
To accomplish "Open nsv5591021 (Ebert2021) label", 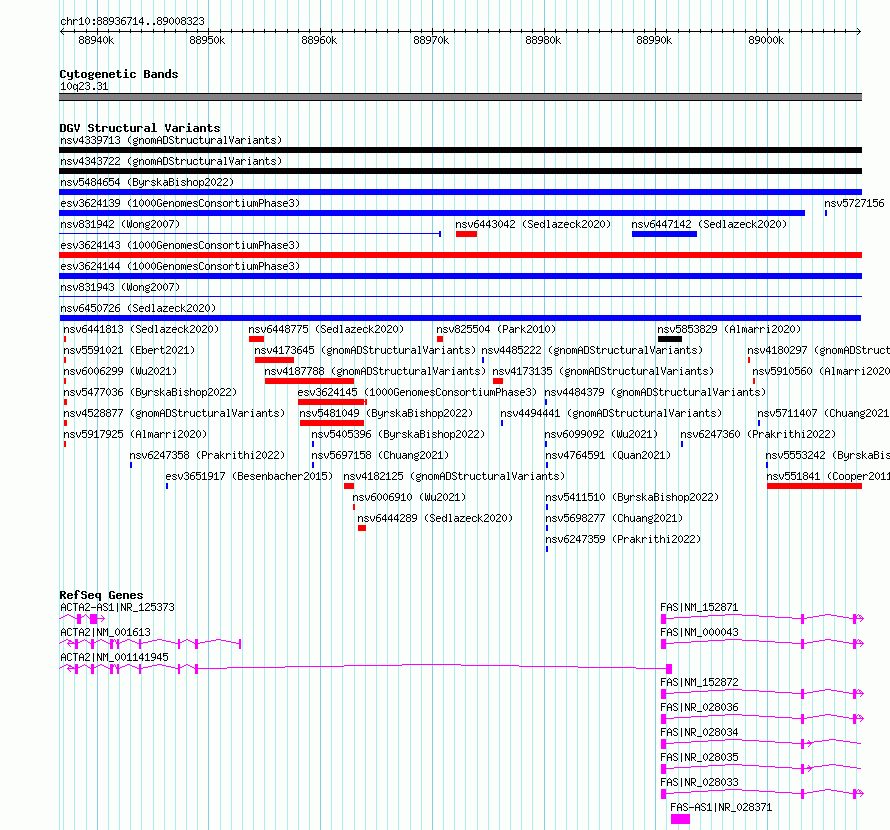I will pos(129,350).
